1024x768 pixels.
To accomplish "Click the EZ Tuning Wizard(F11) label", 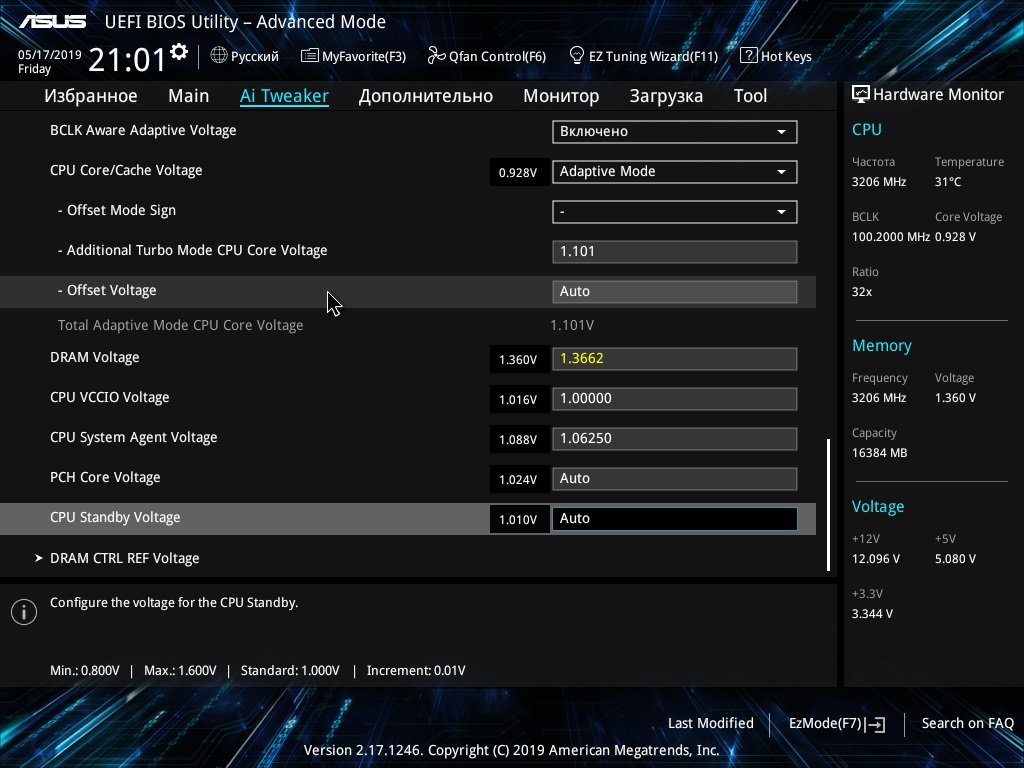I will tap(653, 57).
